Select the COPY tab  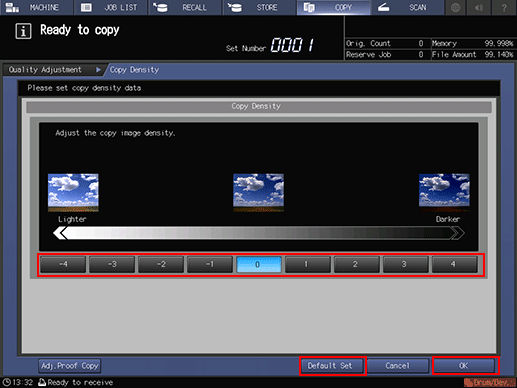pos(334,7)
